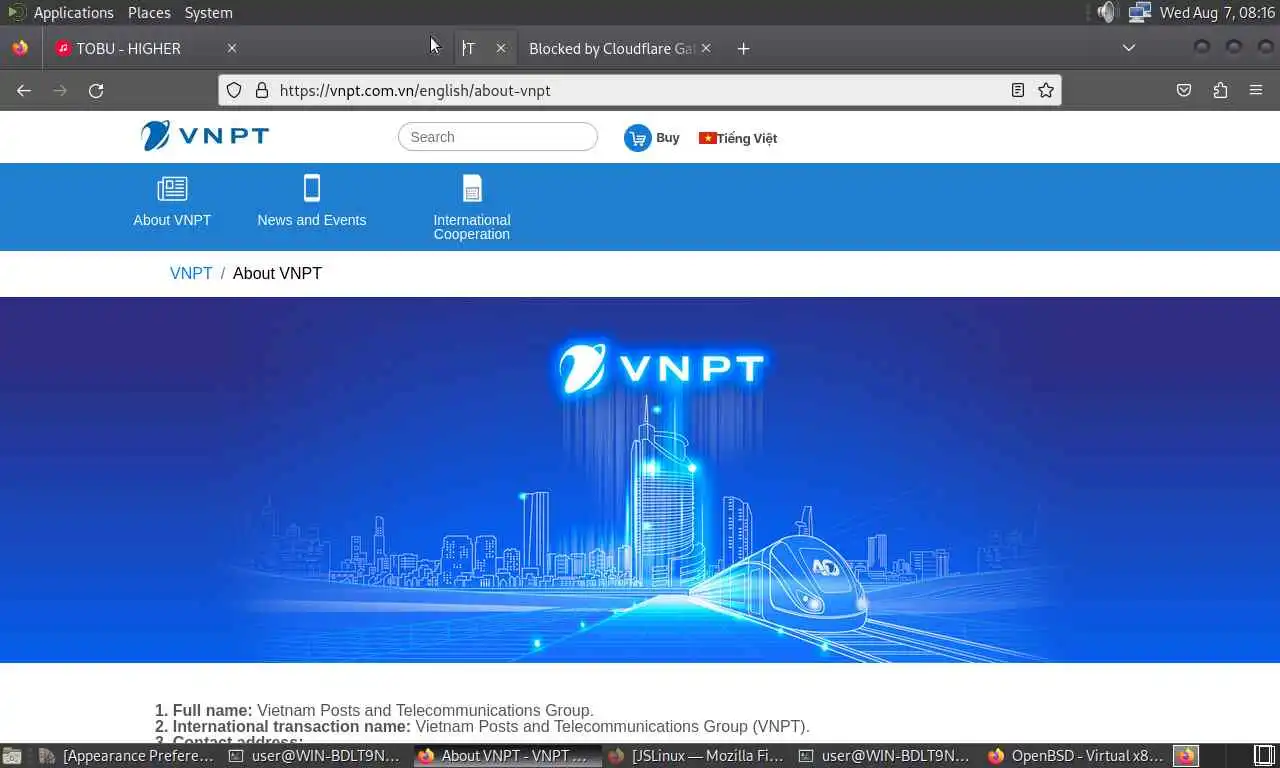This screenshot has width=1280, height=768.
Task: Switch to second user@WIN-BDLT9N terminal window
Action: pyautogui.click(x=886, y=756)
